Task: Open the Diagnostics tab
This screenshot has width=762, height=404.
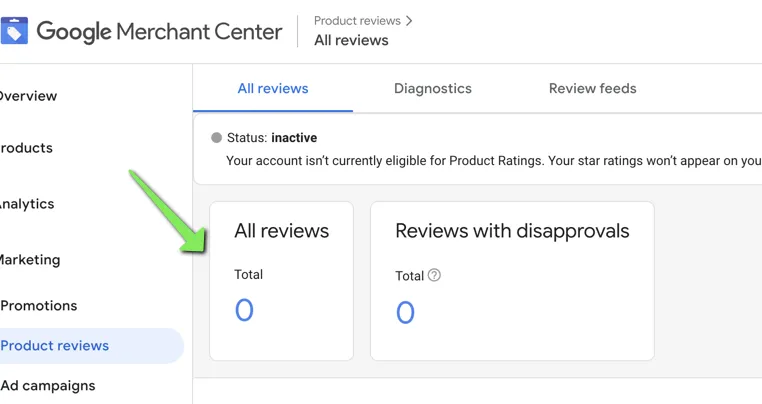Action: 433,88
